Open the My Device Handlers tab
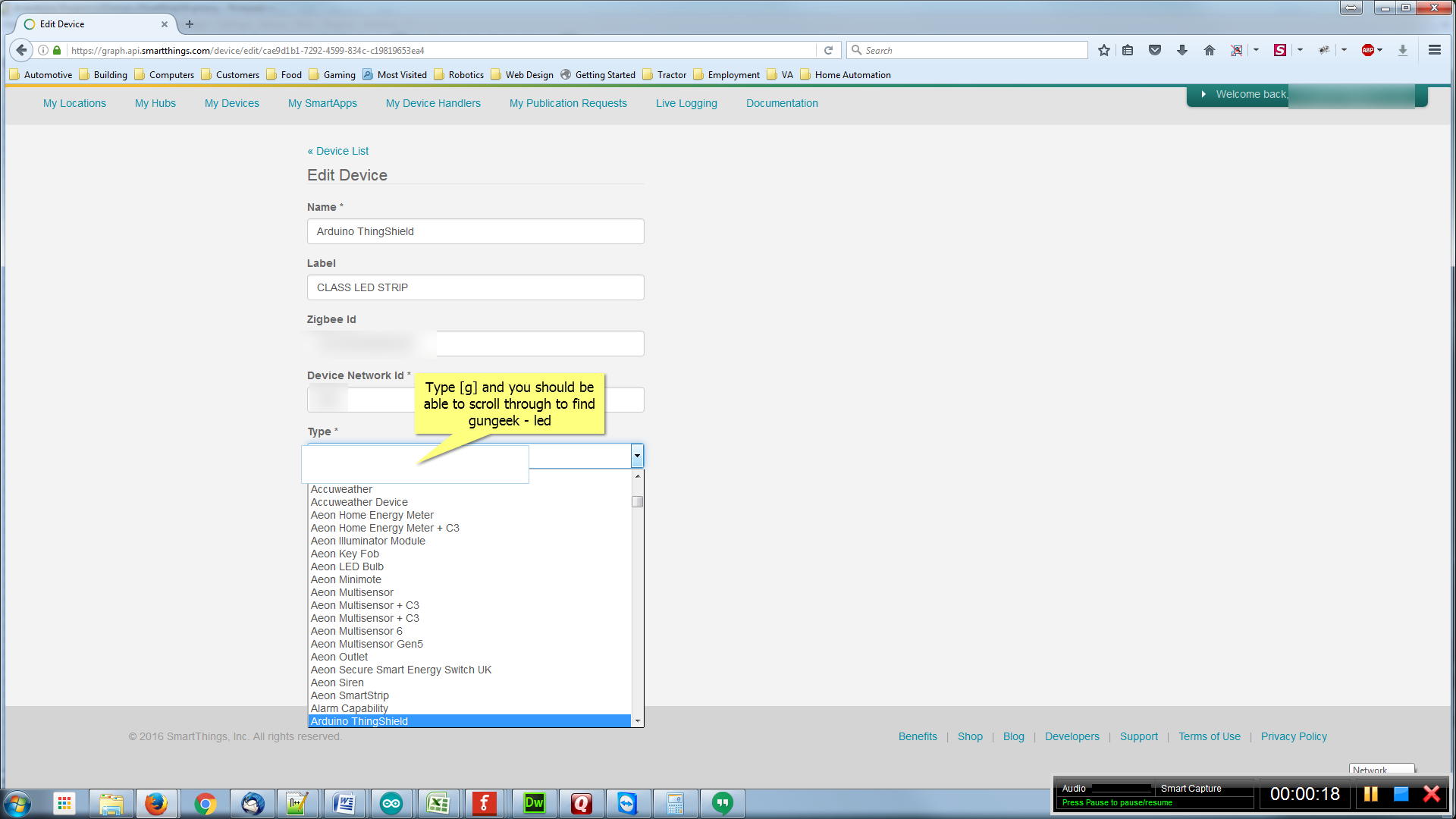 coord(433,103)
